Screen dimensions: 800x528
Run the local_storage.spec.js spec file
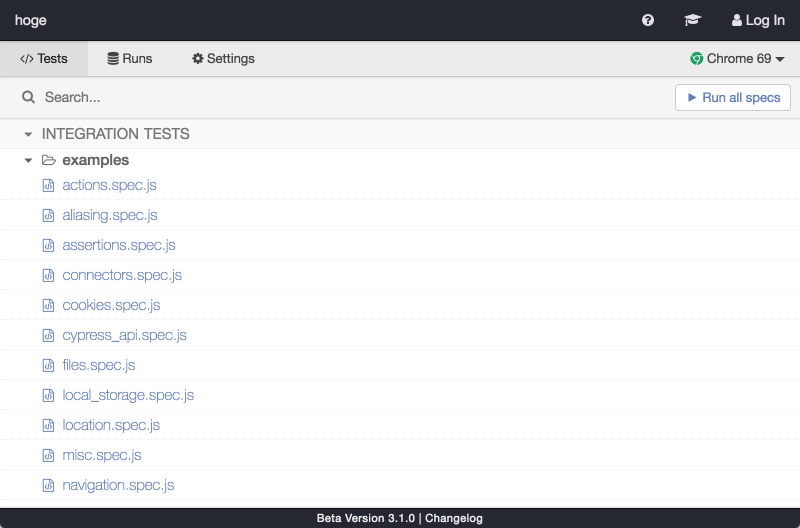tap(128, 395)
